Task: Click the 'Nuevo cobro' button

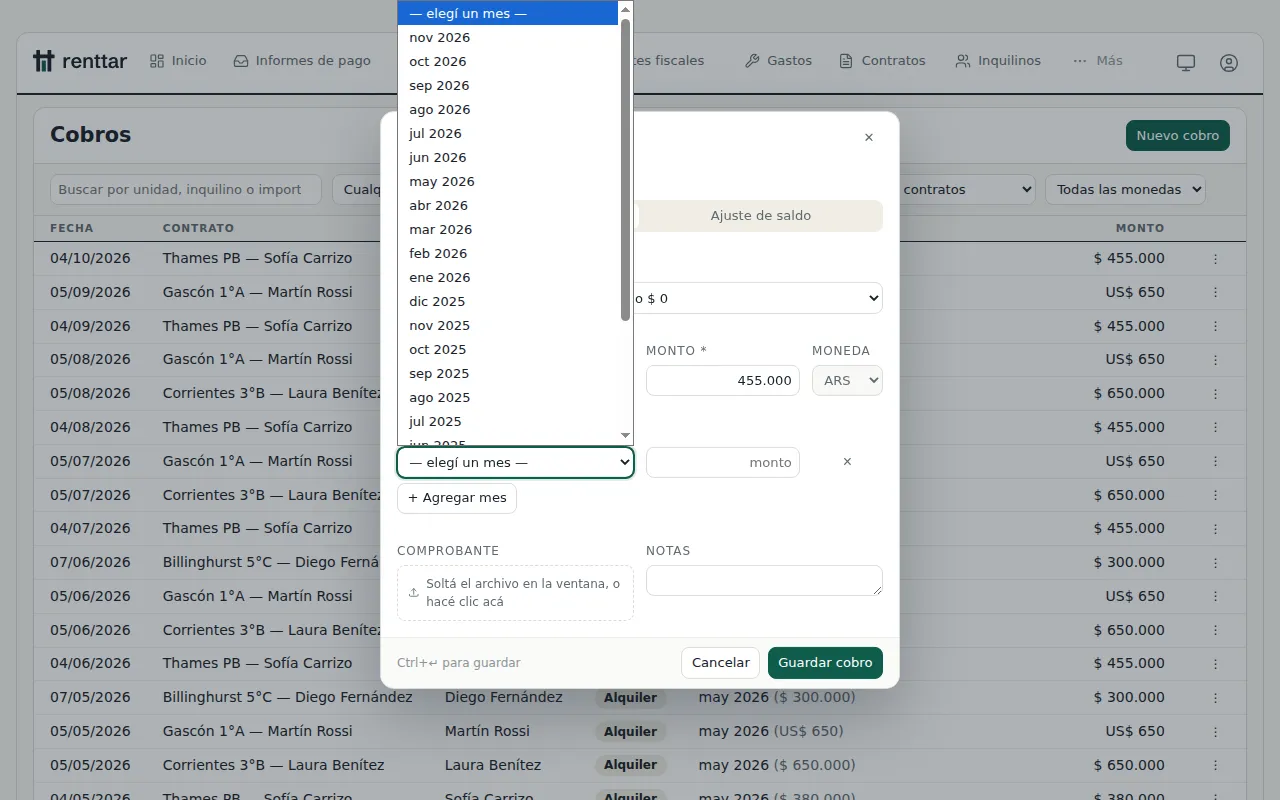Action: pyautogui.click(x=1178, y=136)
